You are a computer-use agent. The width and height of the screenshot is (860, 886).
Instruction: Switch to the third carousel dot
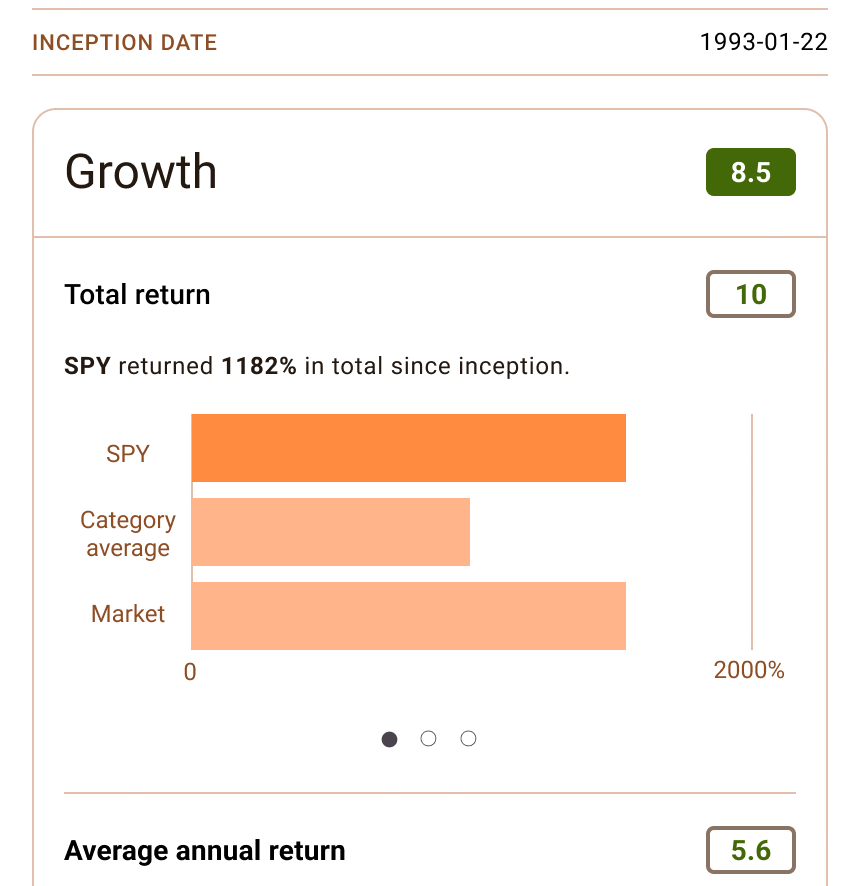468,739
